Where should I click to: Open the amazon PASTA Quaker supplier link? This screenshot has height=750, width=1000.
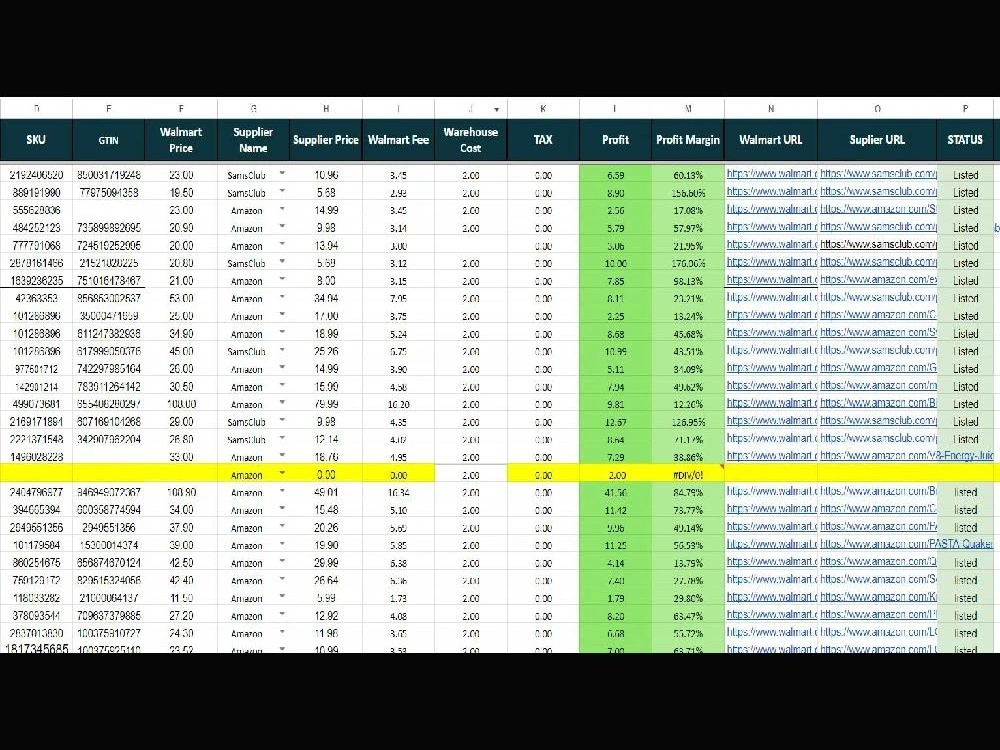(906, 544)
